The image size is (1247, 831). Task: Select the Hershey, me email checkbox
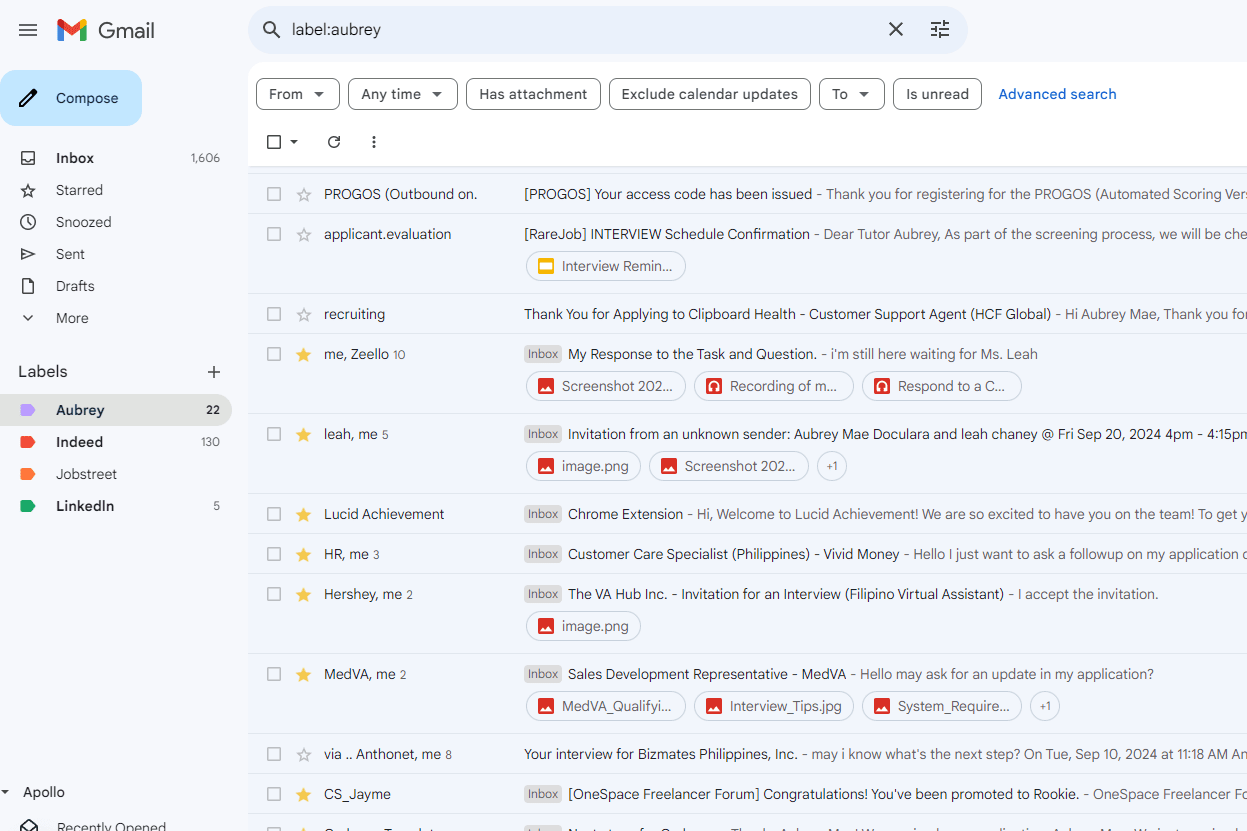click(274, 594)
